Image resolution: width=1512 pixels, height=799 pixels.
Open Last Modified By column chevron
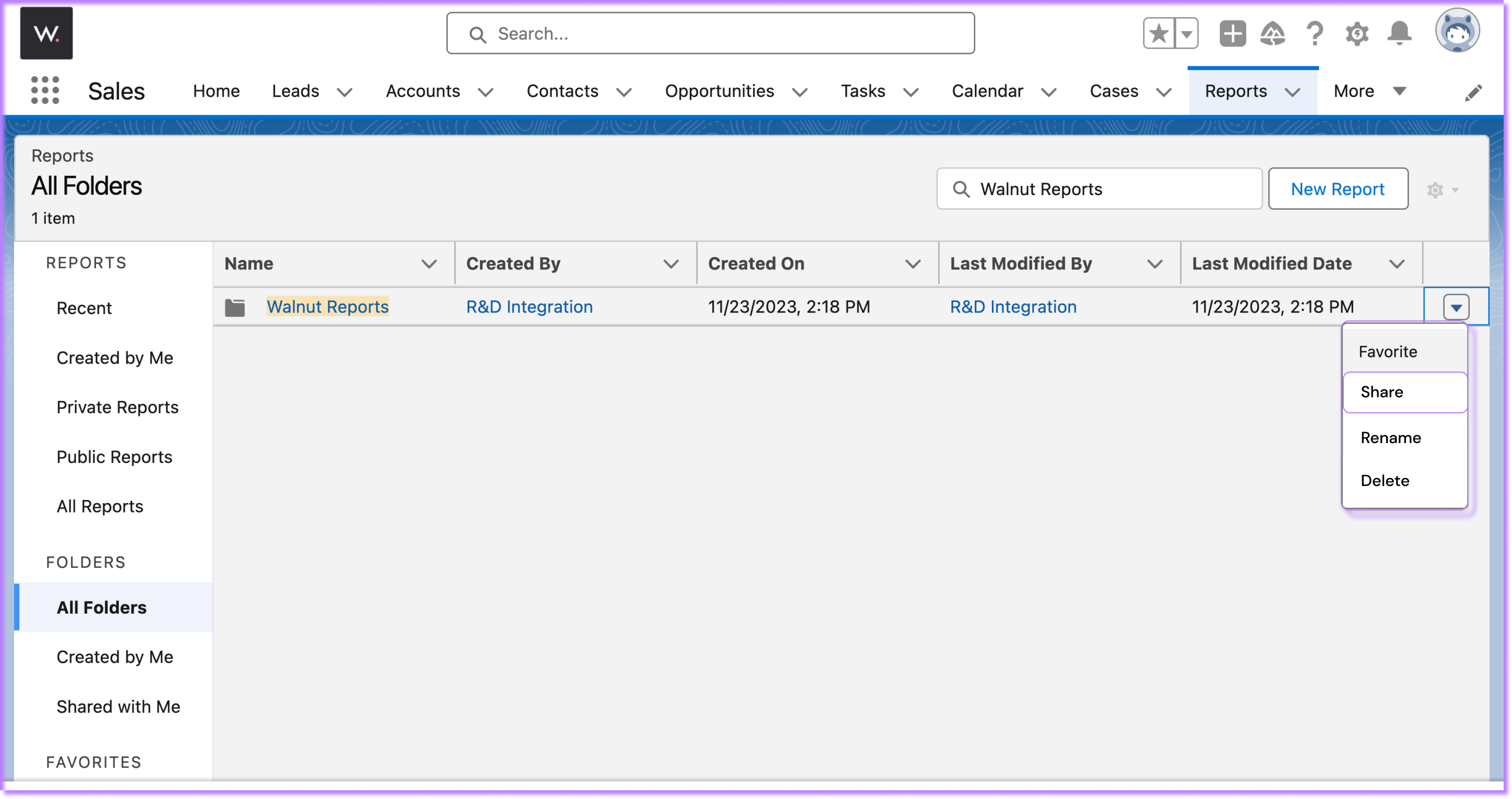pos(1154,264)
